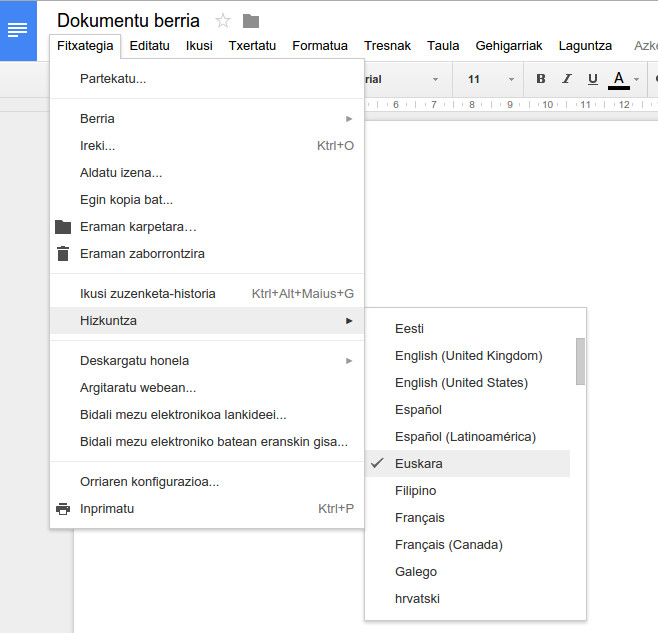Click the Google Docs home icon
This screenshot has height=633, width=658.
coord(18,30)
